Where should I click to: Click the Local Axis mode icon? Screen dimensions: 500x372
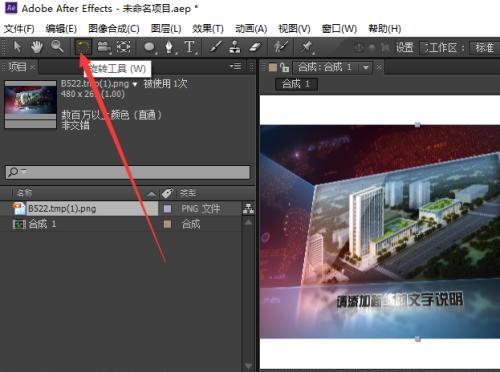pyautogui.click(x=359, y=48)
